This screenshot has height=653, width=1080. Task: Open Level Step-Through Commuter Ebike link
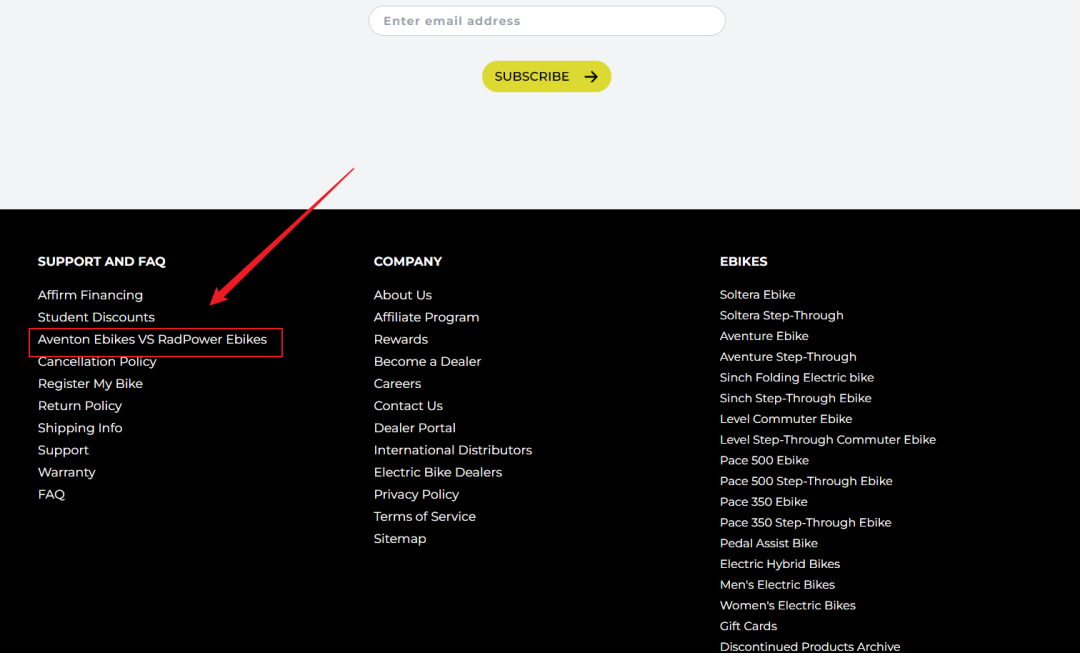coord(828,439)
